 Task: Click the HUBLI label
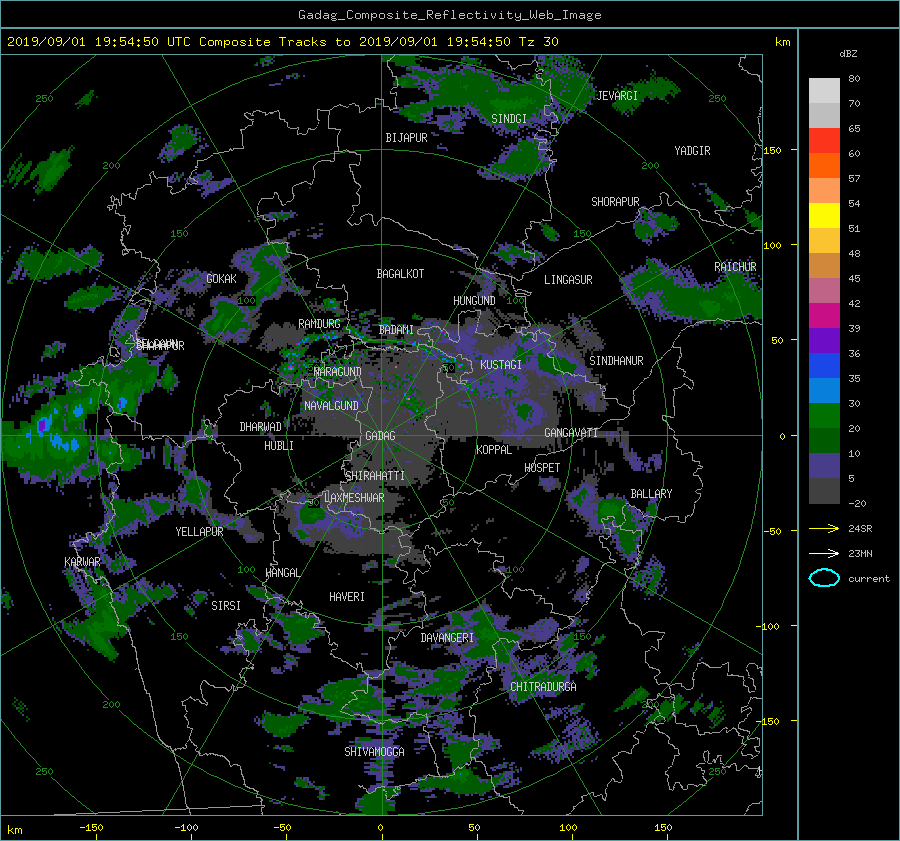pos(279,445)
